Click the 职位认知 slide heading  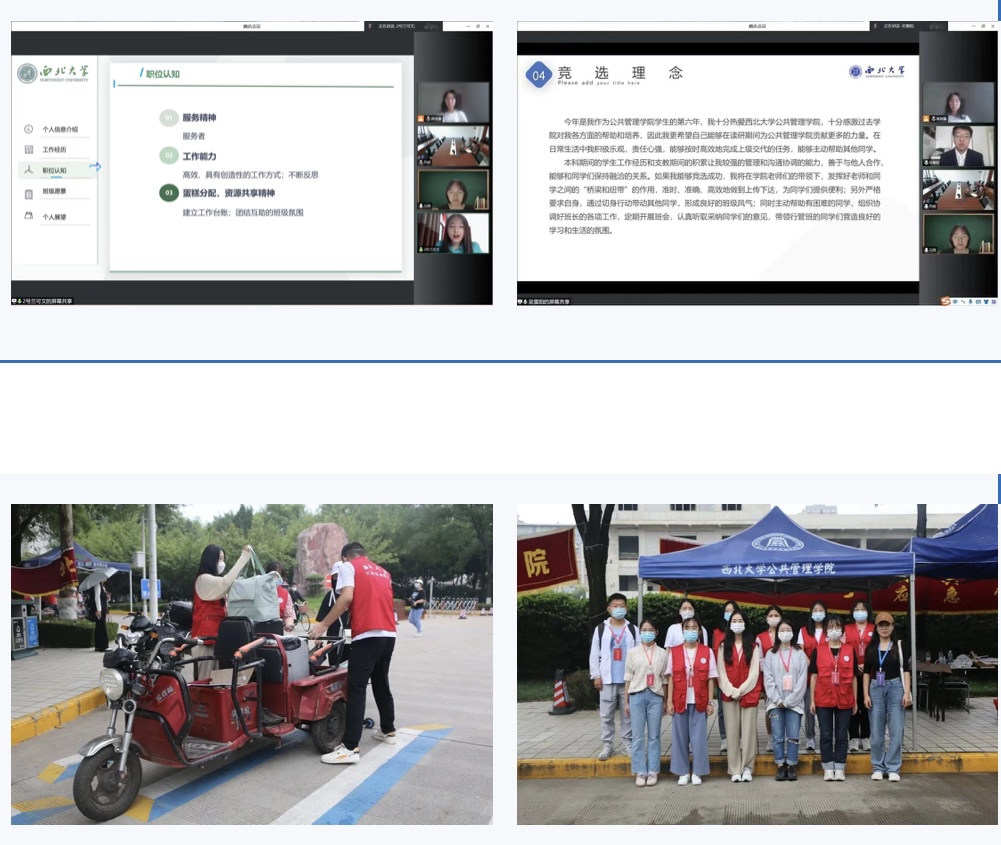tap(162, 74)
